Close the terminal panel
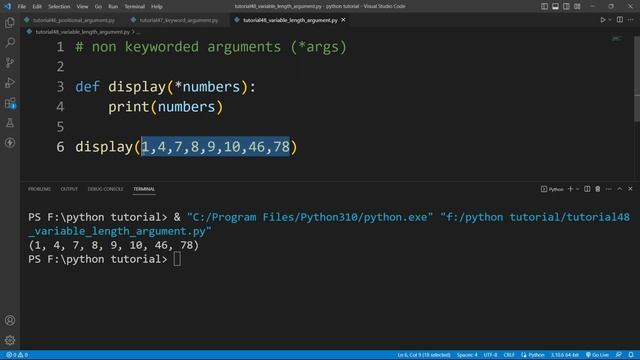Screen dimensions: 640x360 630,189
